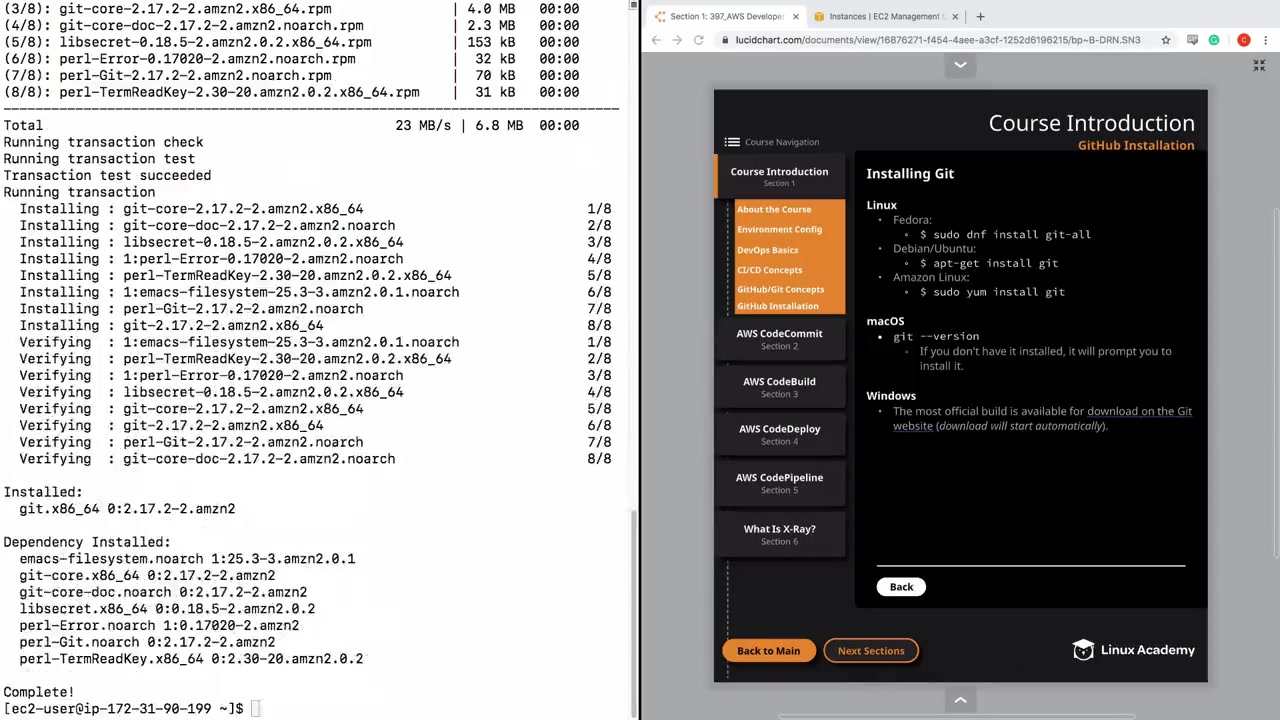Click the grey extension icon beside the star

click(1192, 40)
